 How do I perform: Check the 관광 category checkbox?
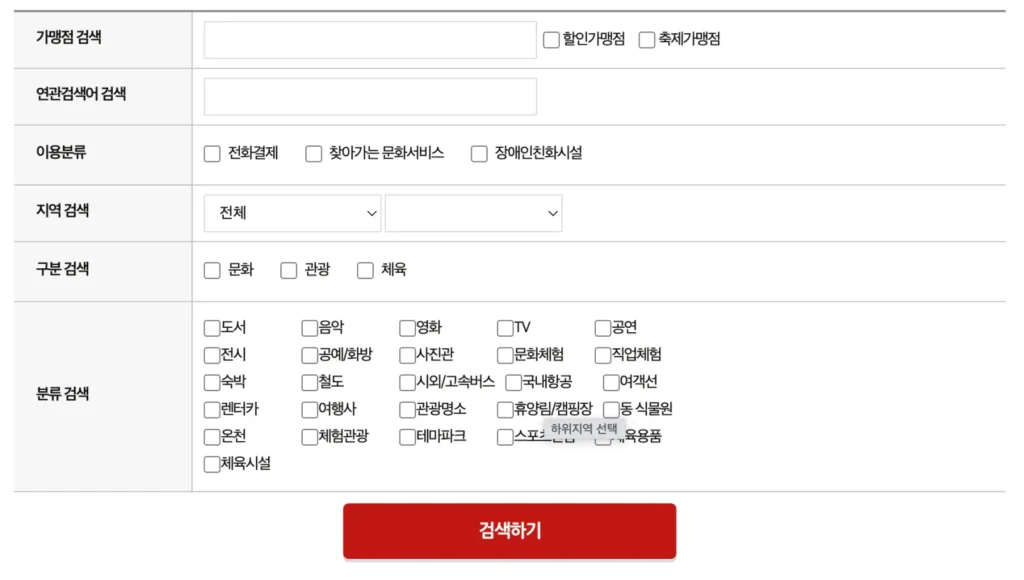[x=289, y=270]
